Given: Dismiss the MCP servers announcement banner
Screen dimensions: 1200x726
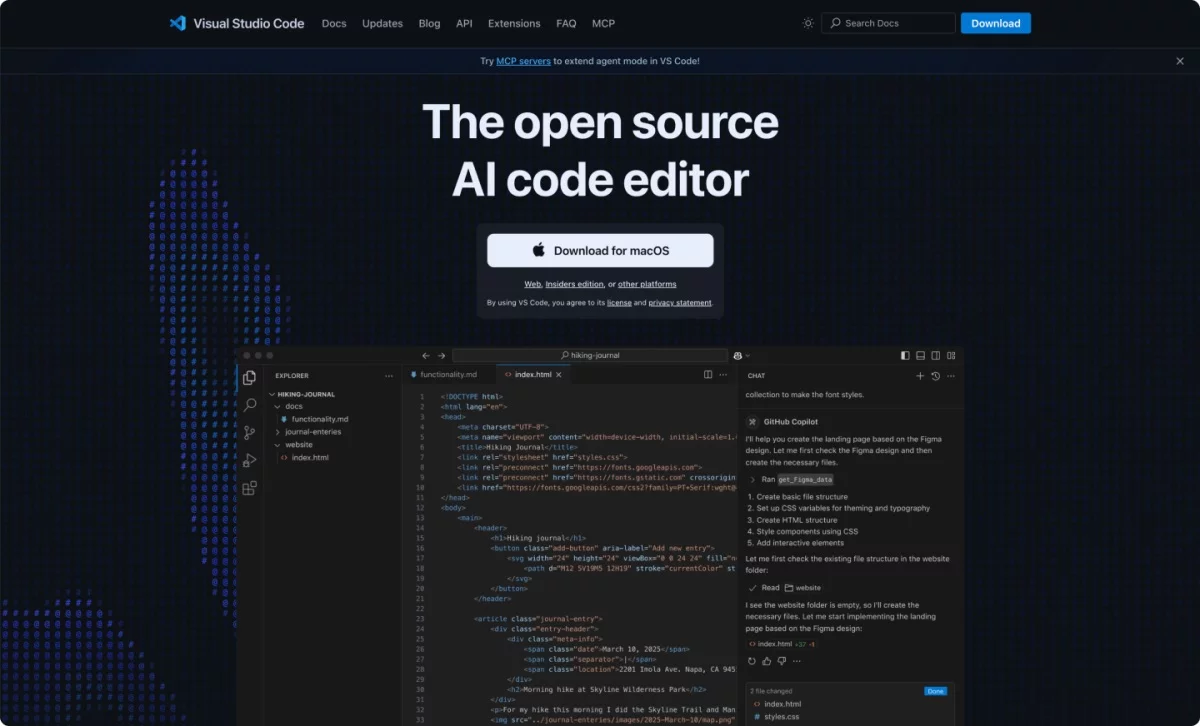Looking at the screenshot, I should (1179, 61).
